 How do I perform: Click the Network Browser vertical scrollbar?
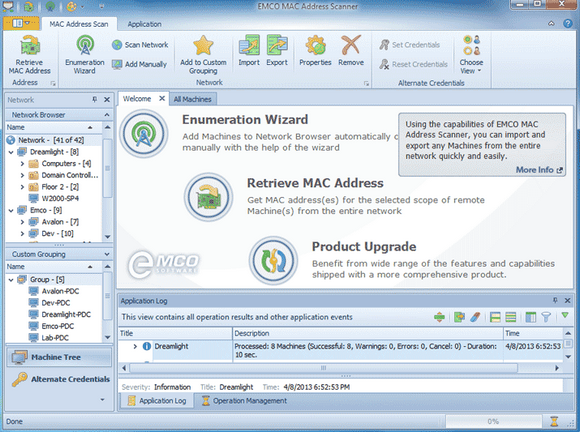(x=108, y=168)
